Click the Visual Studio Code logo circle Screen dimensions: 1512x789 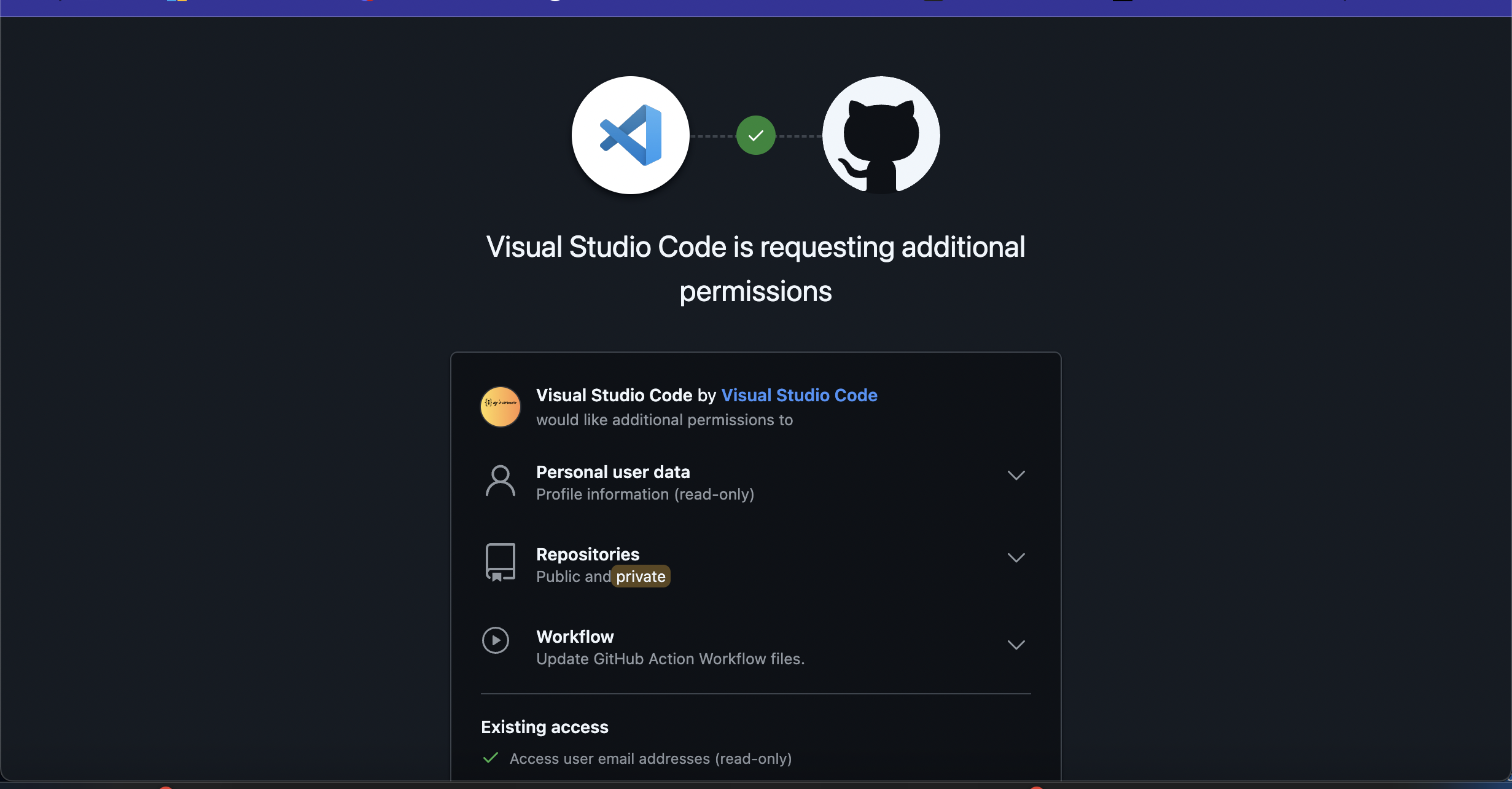630,135
